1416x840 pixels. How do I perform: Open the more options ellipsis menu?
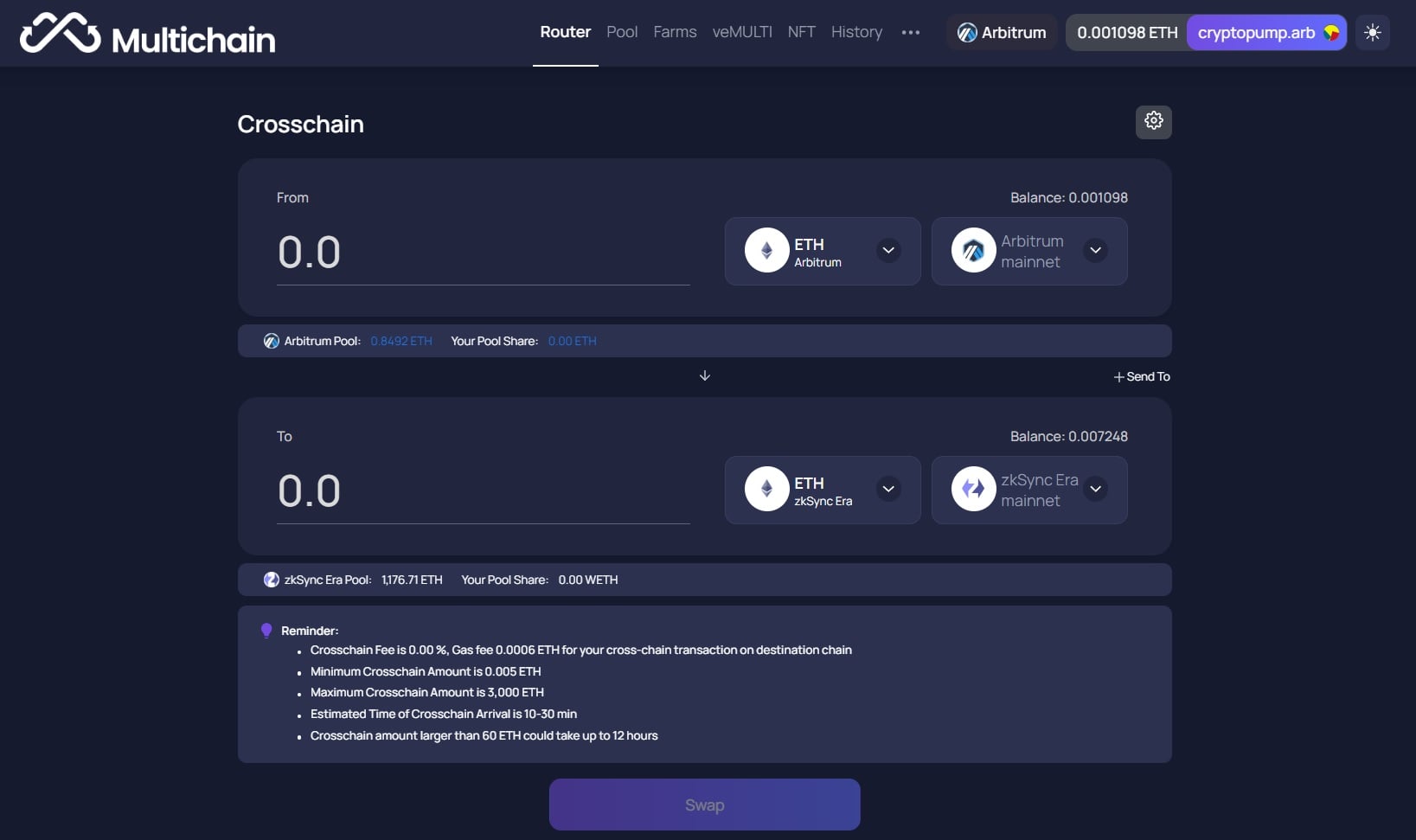pos(910,33)
